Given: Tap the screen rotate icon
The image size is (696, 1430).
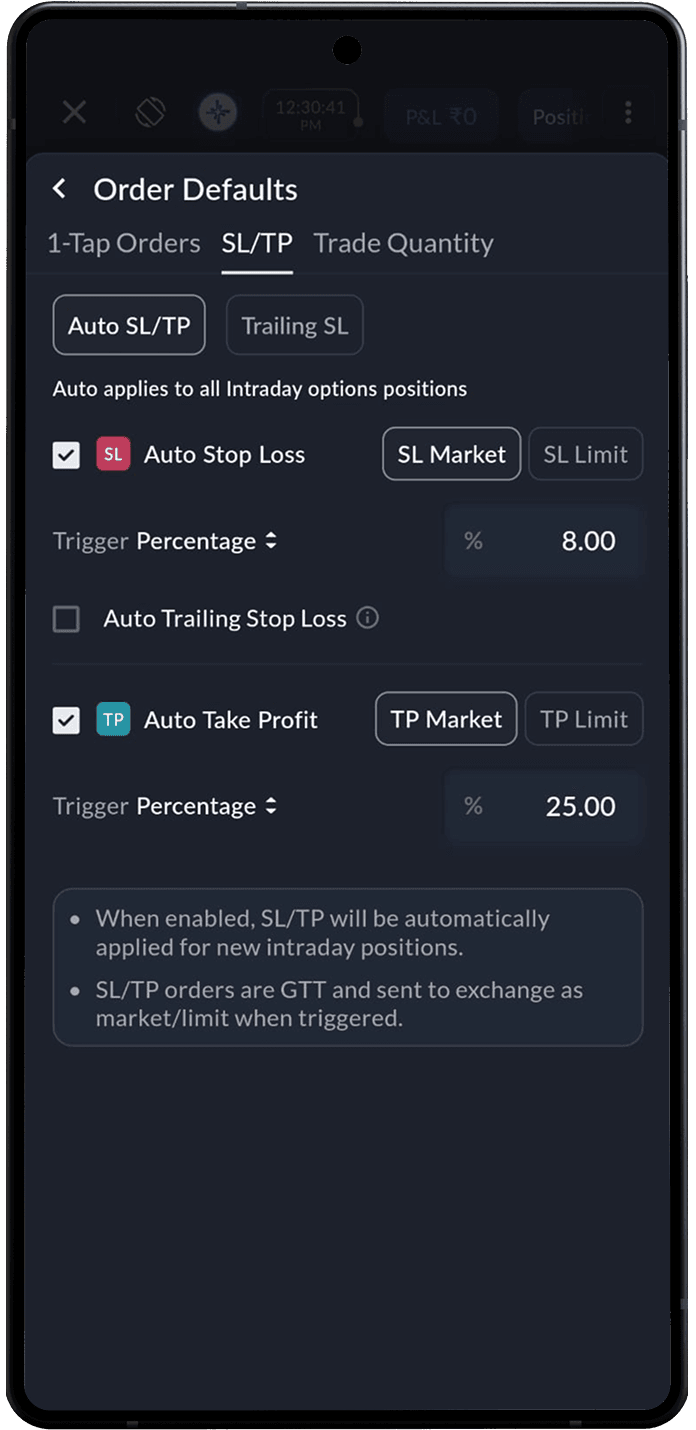Looking at the screenshot, I should coord(150,113).
